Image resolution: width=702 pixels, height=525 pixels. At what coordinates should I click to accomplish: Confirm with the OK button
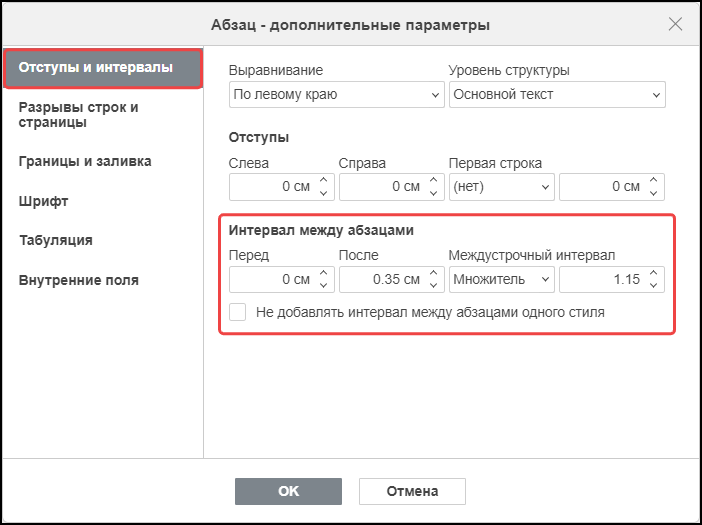[288, 491]
